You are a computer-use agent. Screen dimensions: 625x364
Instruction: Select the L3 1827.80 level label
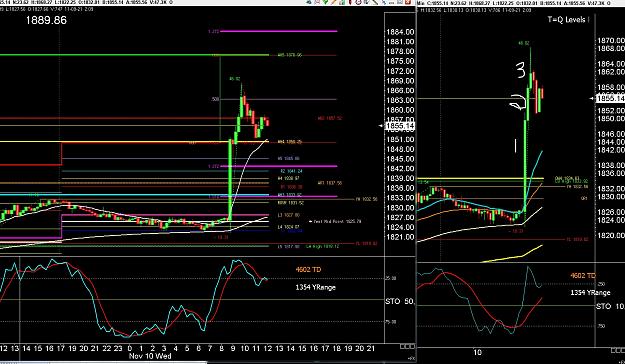[289, 215]
